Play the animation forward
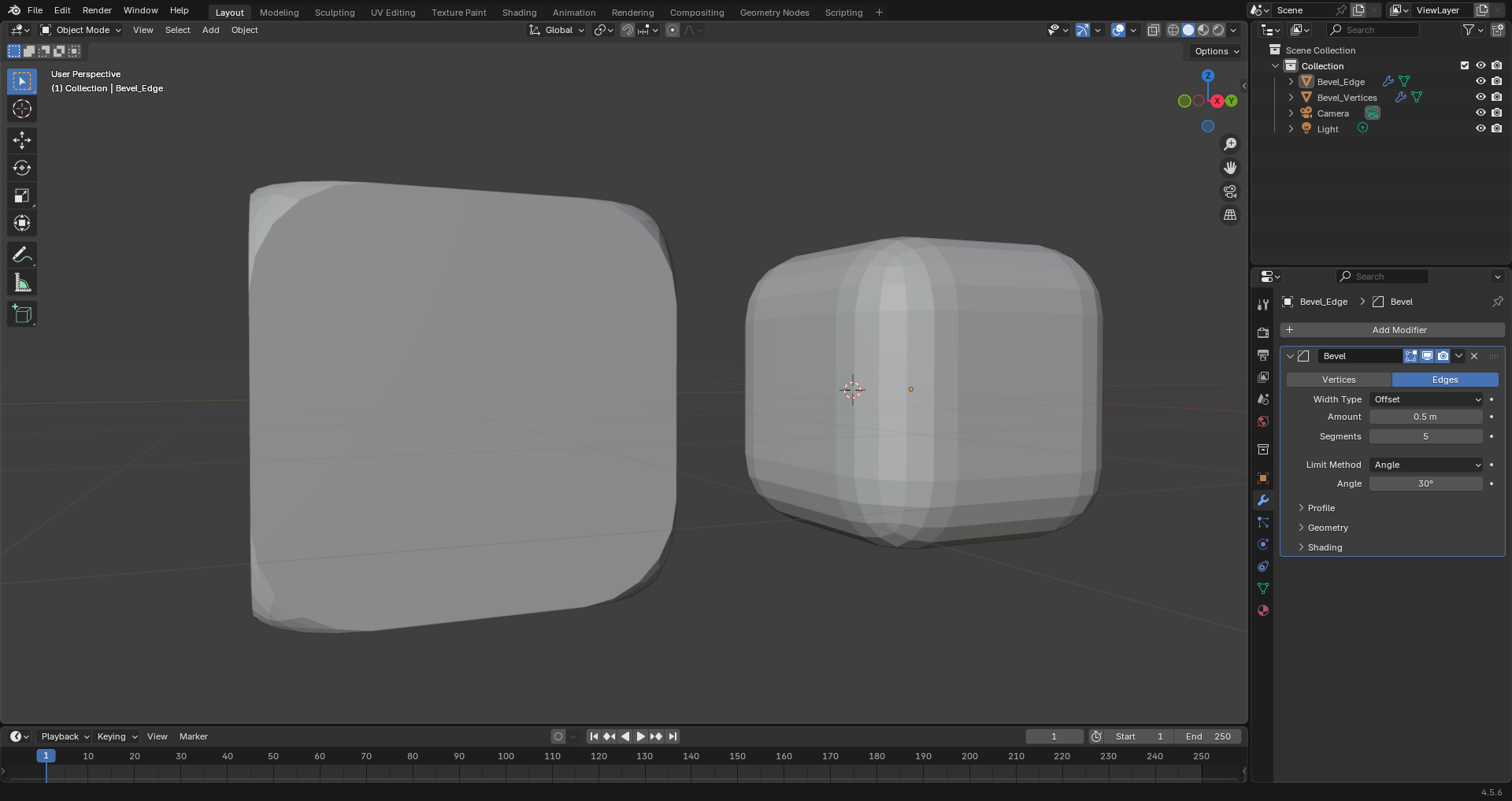Viewport: 1512px width, 801px height. click(x=640, y=736)
